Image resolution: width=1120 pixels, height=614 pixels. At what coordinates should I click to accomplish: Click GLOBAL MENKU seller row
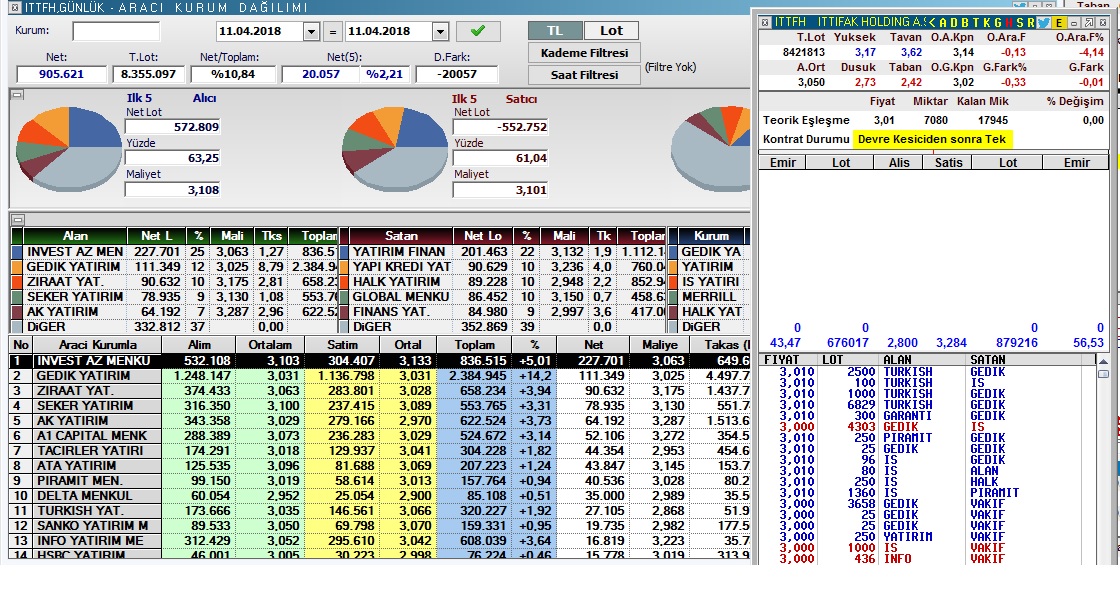click(502, 296)
